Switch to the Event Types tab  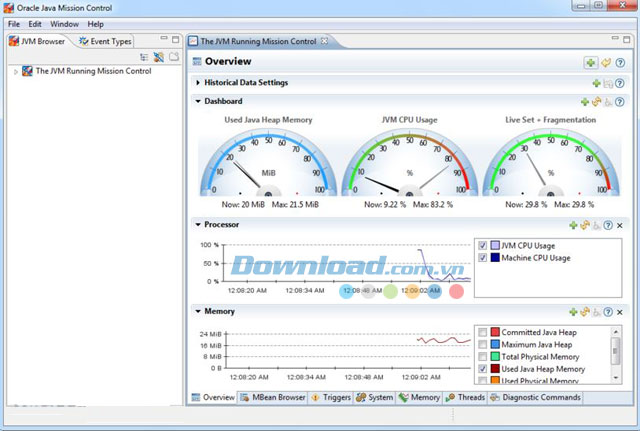point(105,41)
